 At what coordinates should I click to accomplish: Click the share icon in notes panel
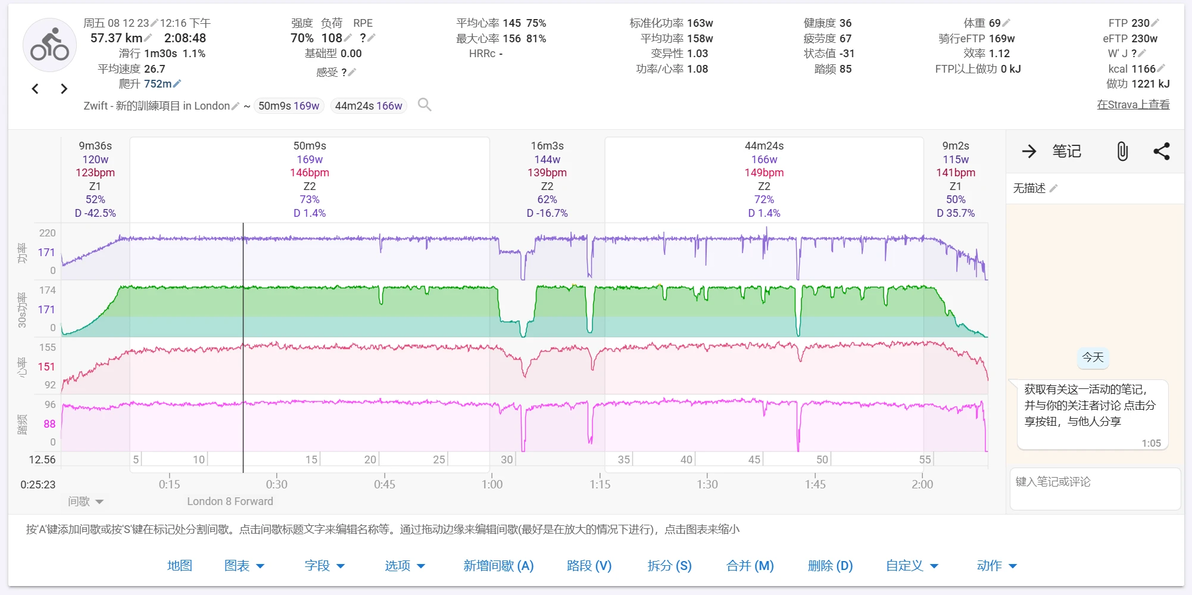[1161, 151]
